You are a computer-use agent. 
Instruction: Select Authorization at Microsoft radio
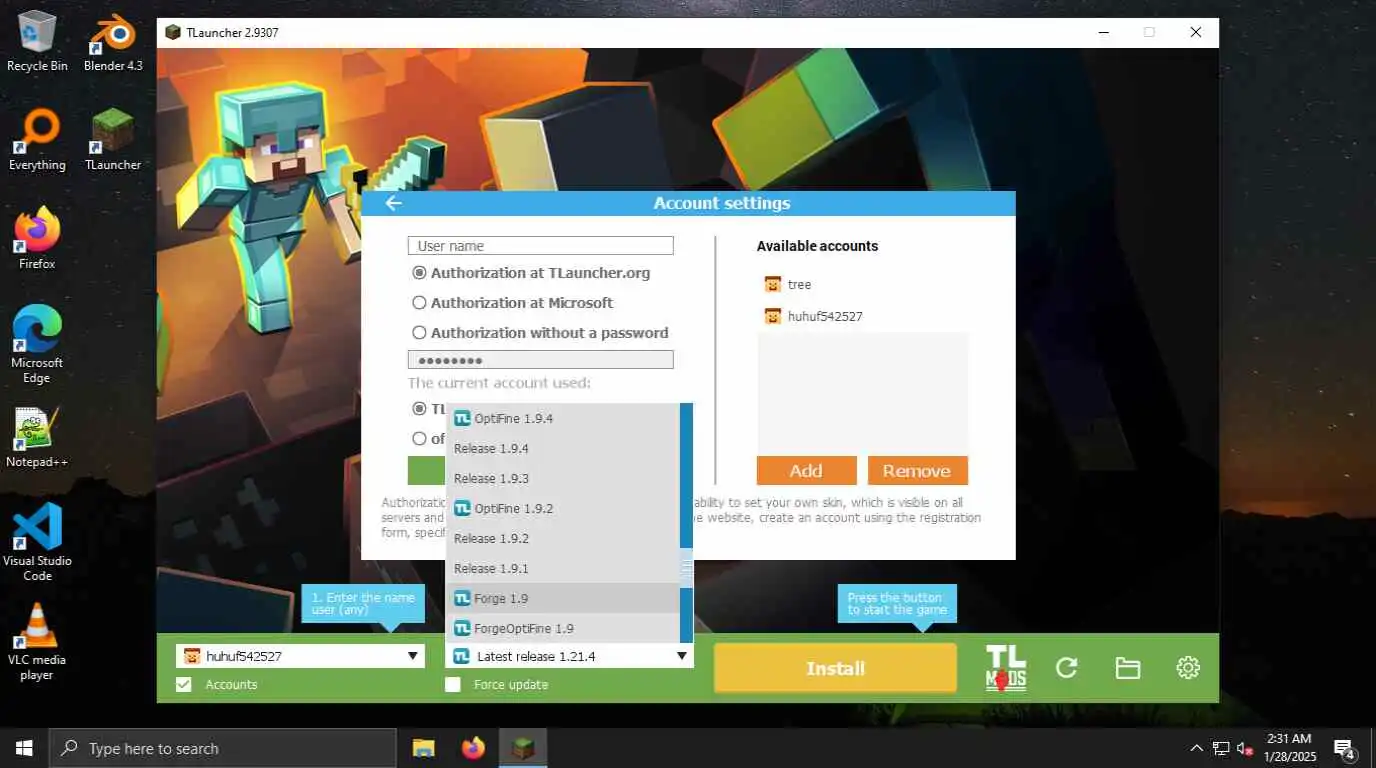coord(420,303)
